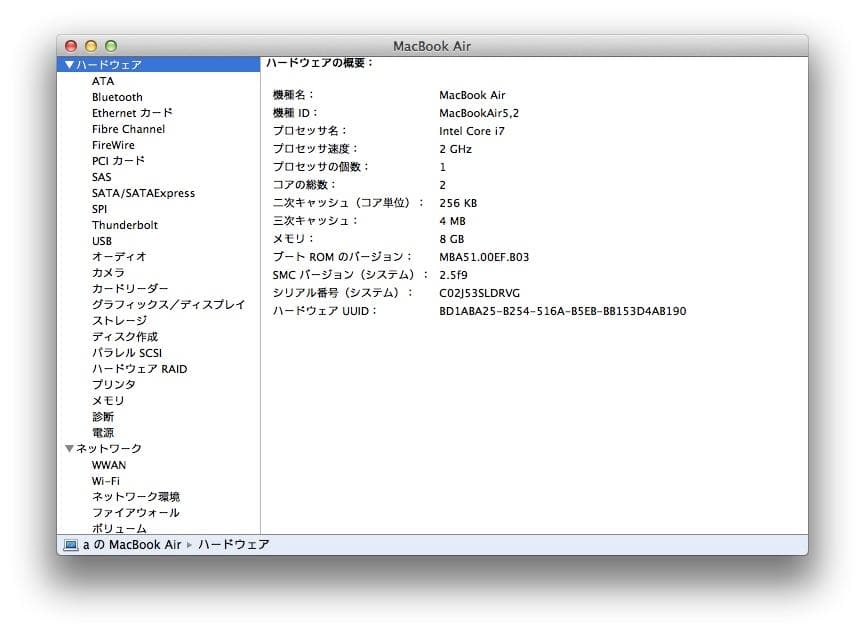865x634 pixels.
Task: Select Wi-Fi under the network section
Action: tap(105, 480)
